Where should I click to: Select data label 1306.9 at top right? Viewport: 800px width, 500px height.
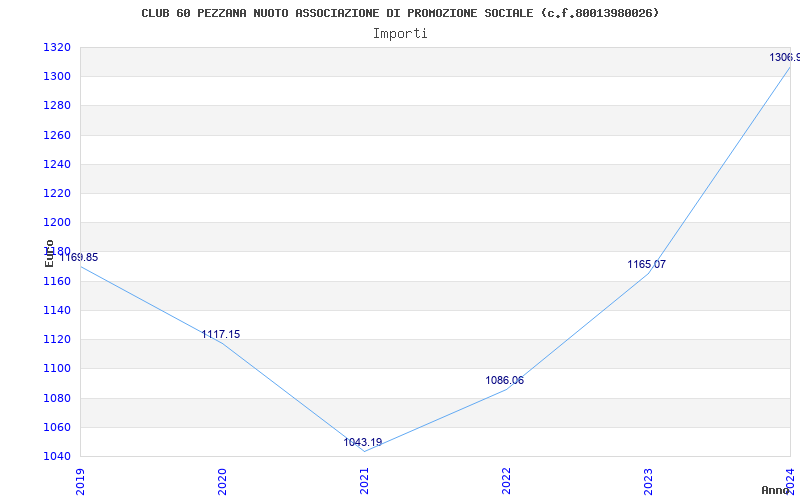[785, 57]
